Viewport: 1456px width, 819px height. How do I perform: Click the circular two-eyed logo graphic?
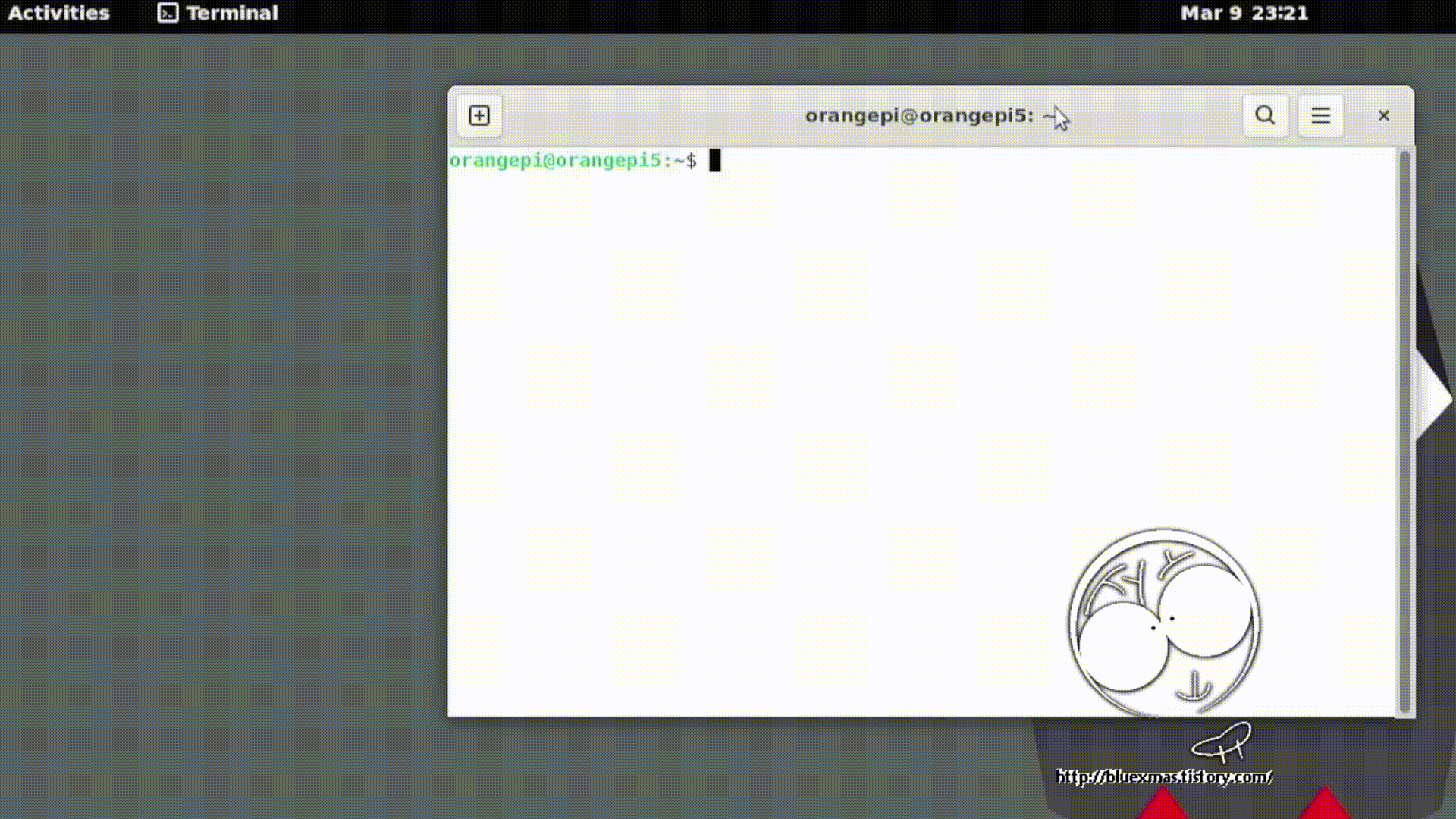point(1164,622)
